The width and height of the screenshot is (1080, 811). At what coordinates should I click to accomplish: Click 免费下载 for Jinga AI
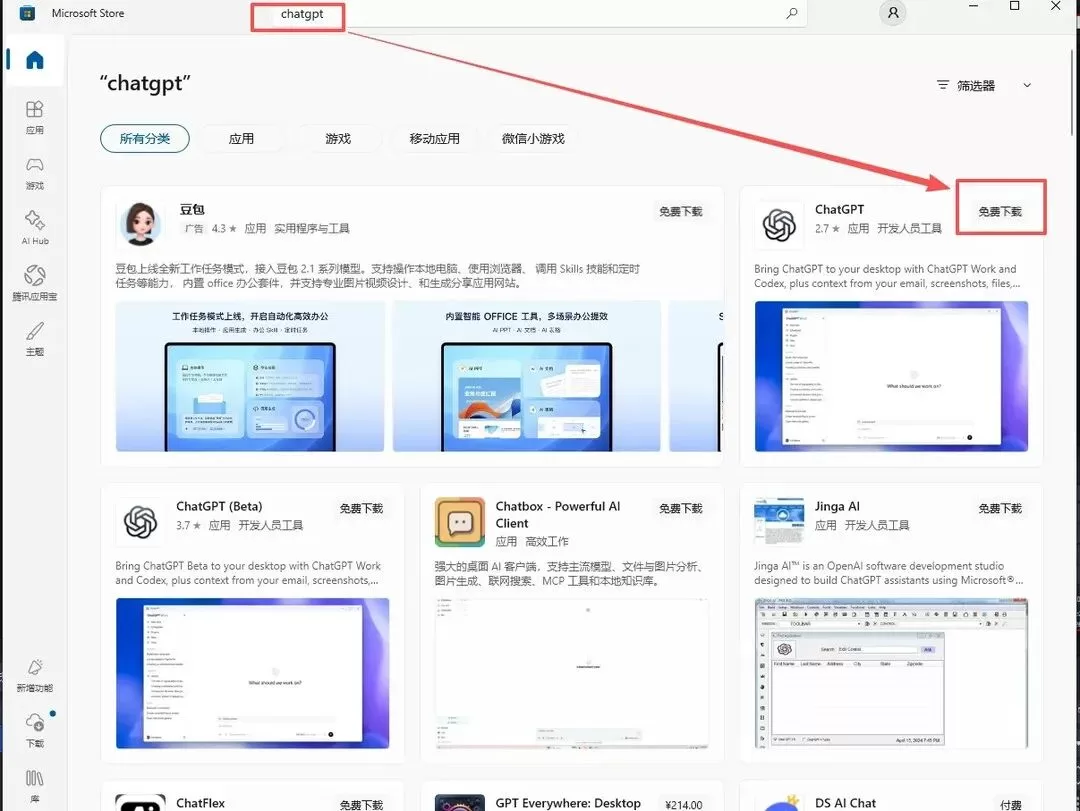[1000, 509]
